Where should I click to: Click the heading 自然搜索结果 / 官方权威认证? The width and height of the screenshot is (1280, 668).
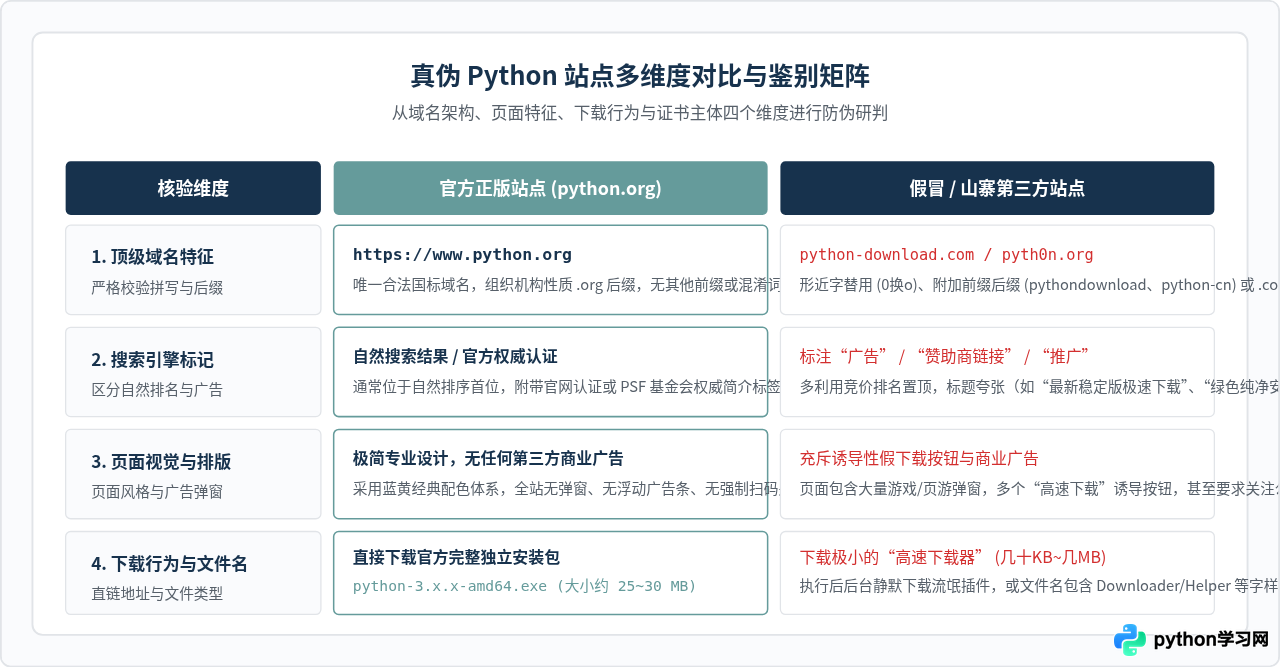click(455, 356)
